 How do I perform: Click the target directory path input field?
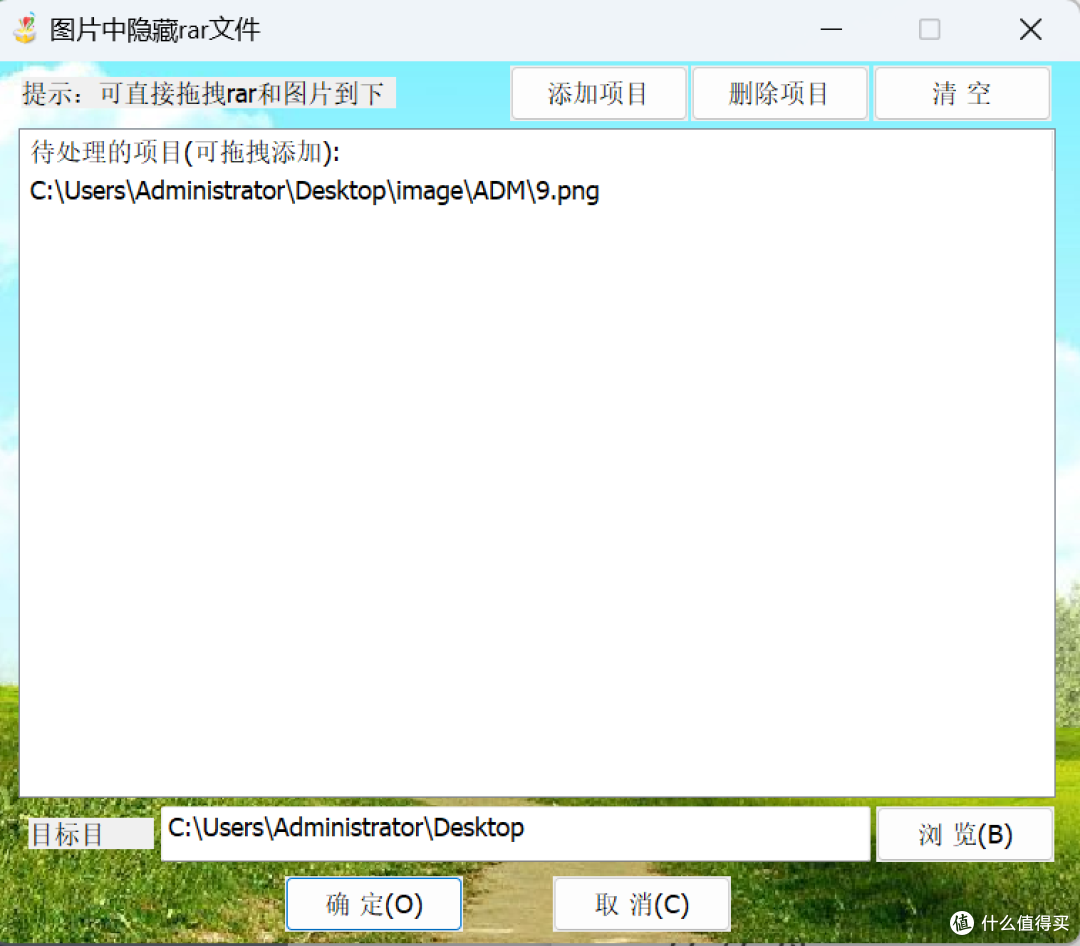point(515,834)
